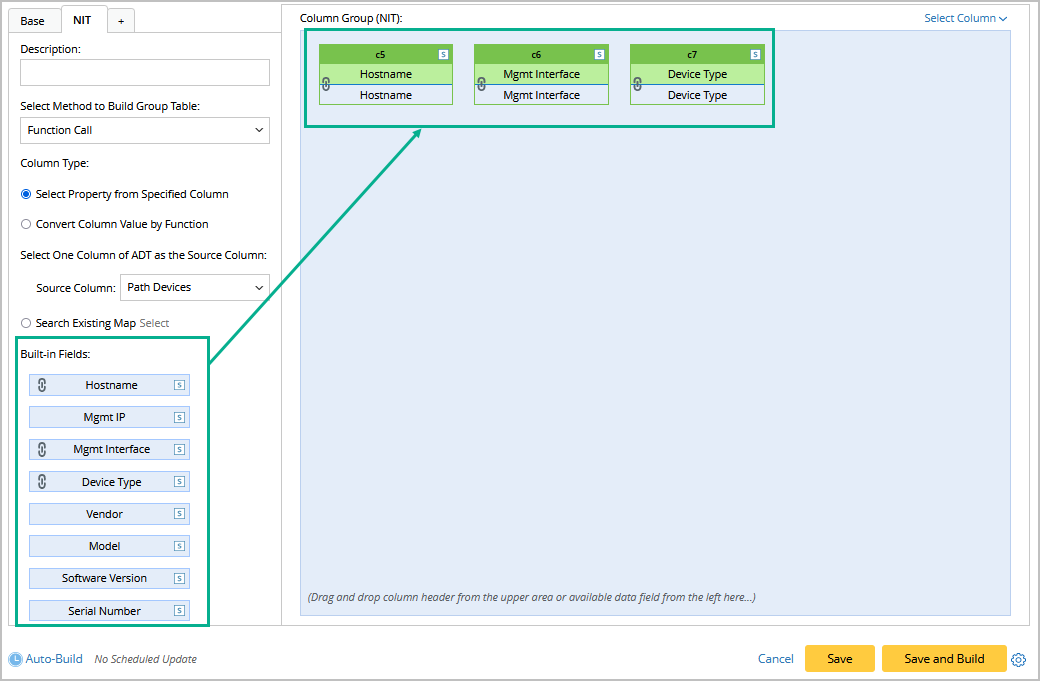Click the link icon on Hostname built-in field
The width and height of the screenshot is (1040, 681).
[x=42, y=385]
